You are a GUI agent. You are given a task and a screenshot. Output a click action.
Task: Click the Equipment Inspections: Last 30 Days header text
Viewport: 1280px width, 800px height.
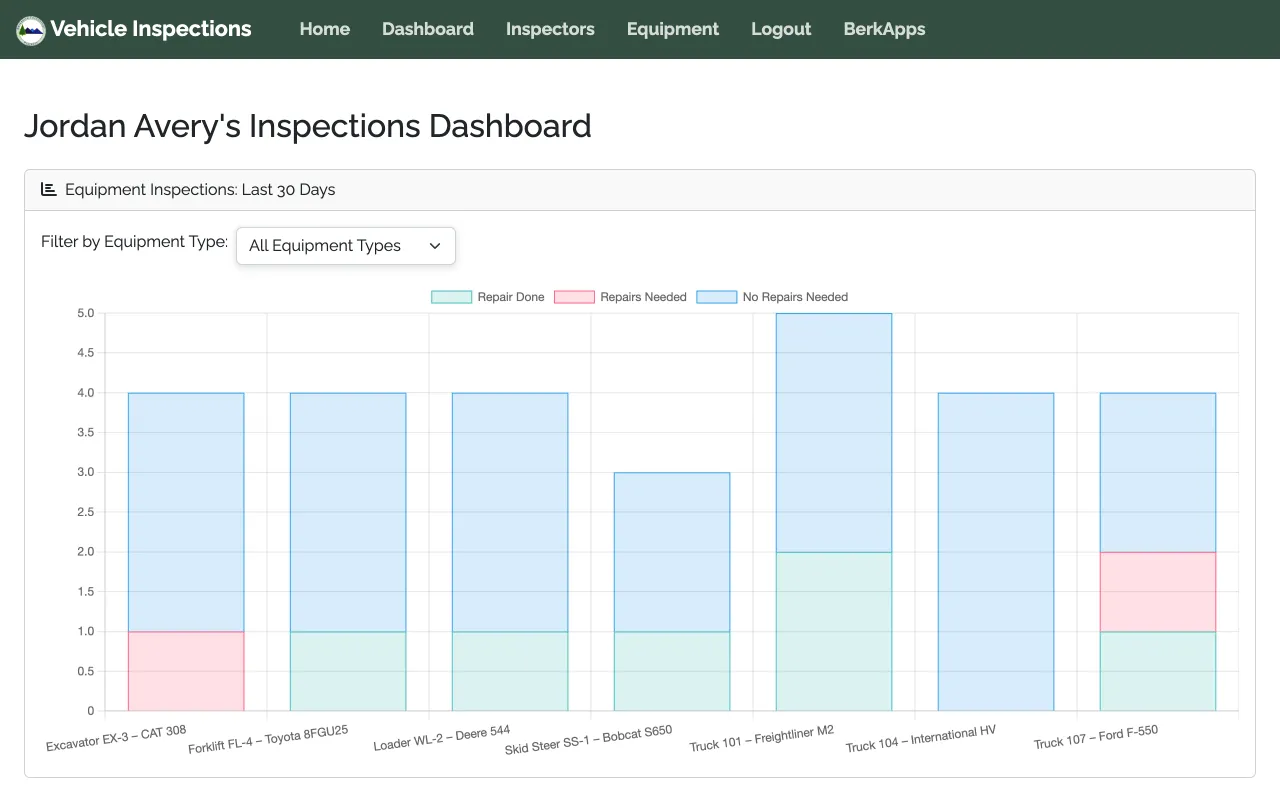200,189
